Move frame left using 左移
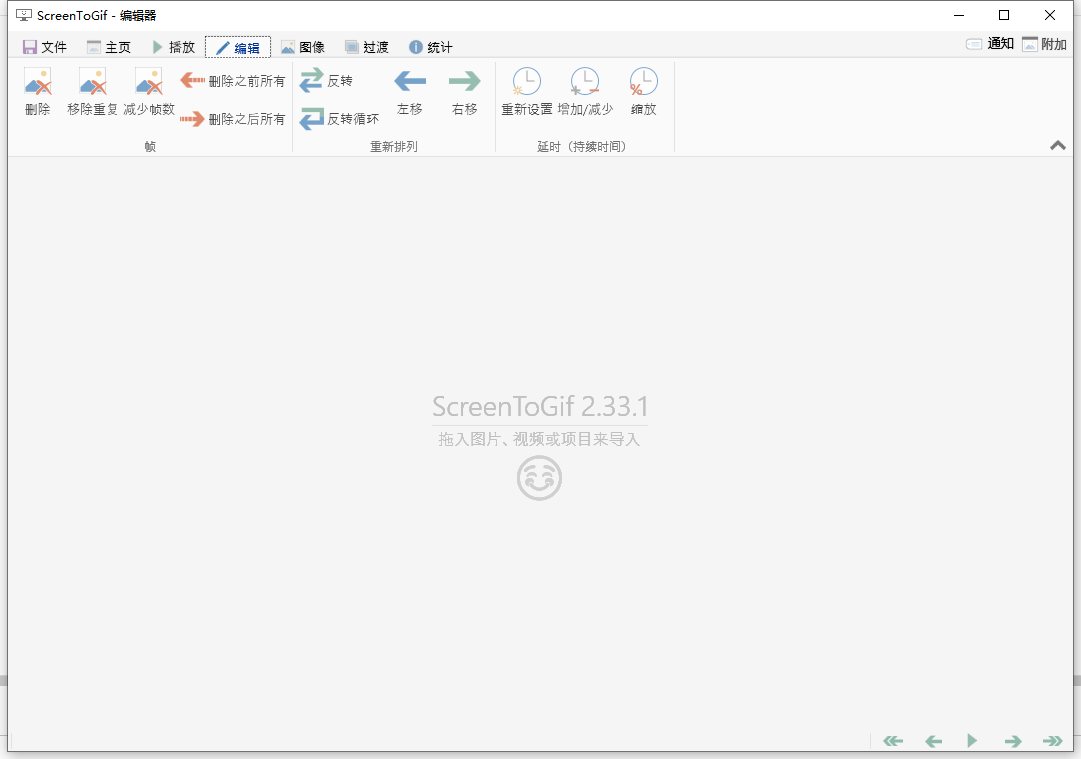 410,92
